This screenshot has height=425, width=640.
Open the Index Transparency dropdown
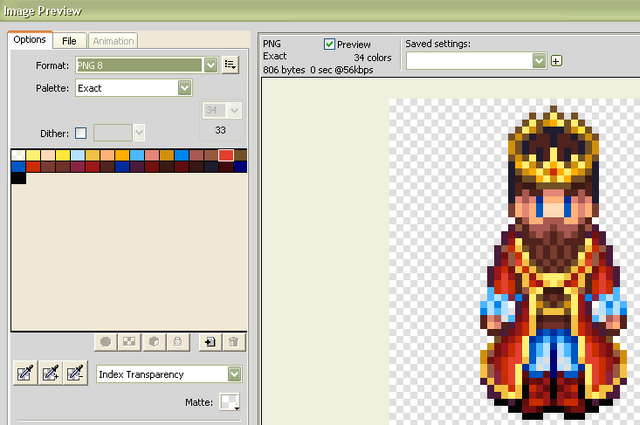(x=234, y=374)
